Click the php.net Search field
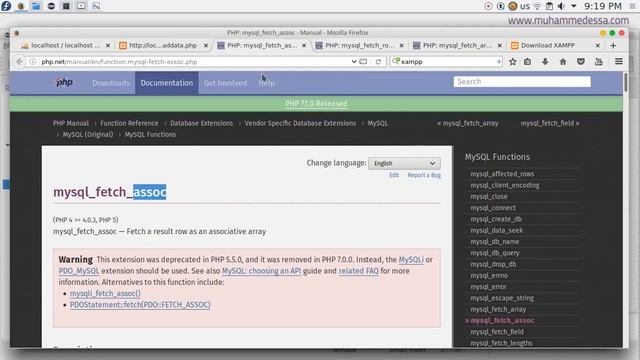Screen dimensions: 640x360 point(522,82)
